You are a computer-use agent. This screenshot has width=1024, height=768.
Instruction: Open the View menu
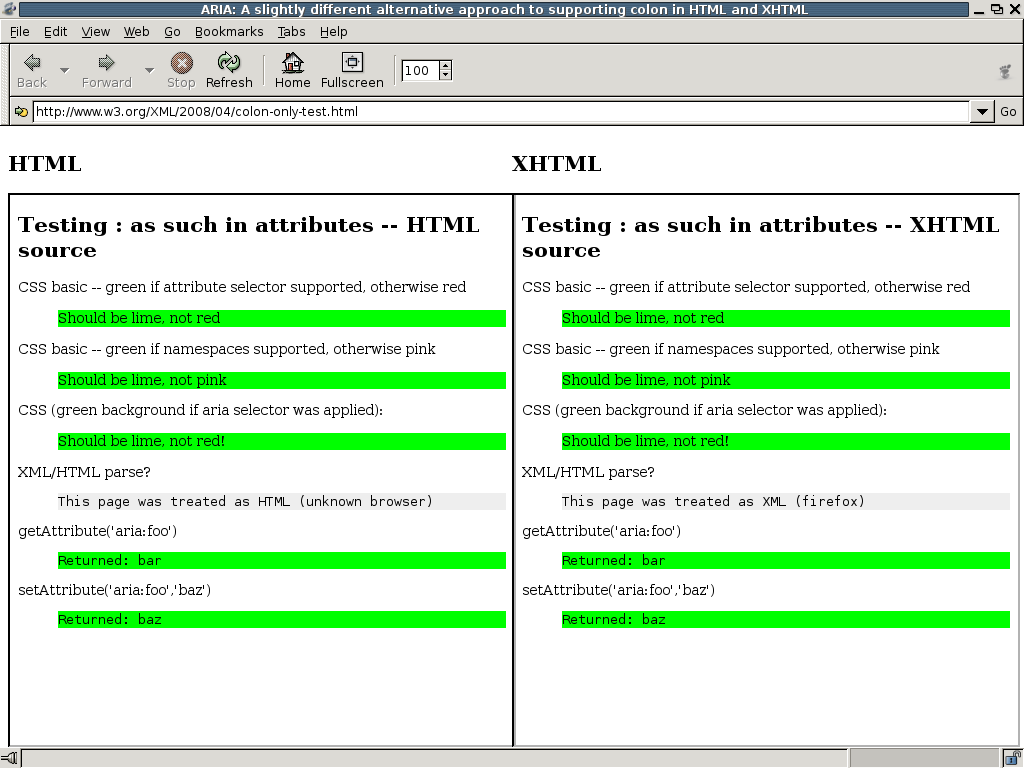point(95,31)
